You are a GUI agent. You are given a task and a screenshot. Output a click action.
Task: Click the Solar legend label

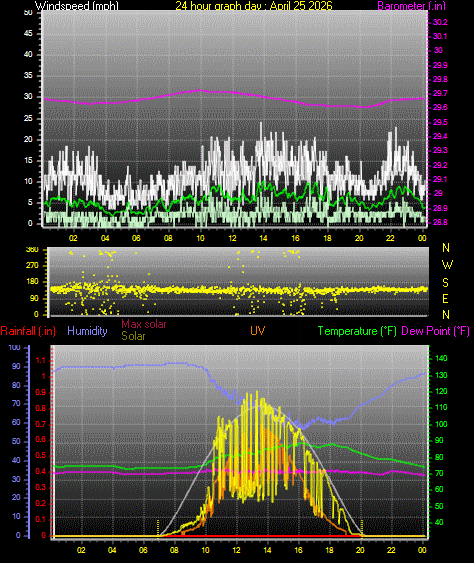tap(133, 336)
